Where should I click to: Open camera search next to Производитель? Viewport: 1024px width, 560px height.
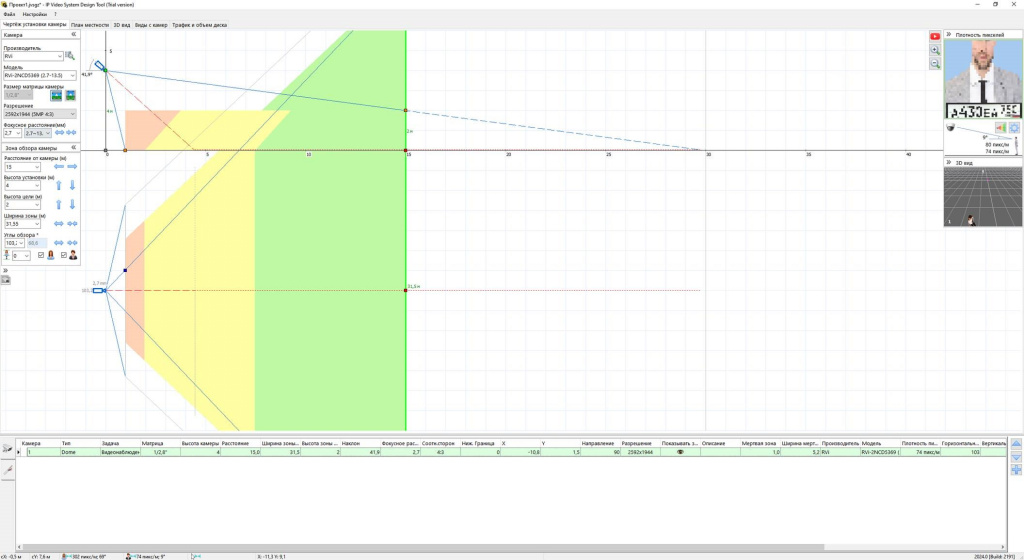70,56
